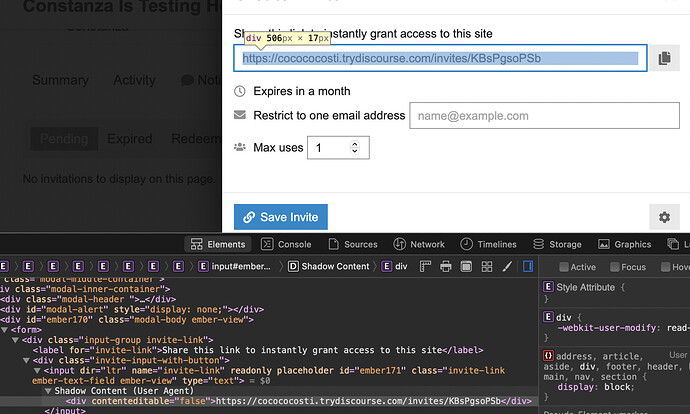690x414 pixels.
Task: Collapse the input-group invite-link div node
Action: point(15,340)
